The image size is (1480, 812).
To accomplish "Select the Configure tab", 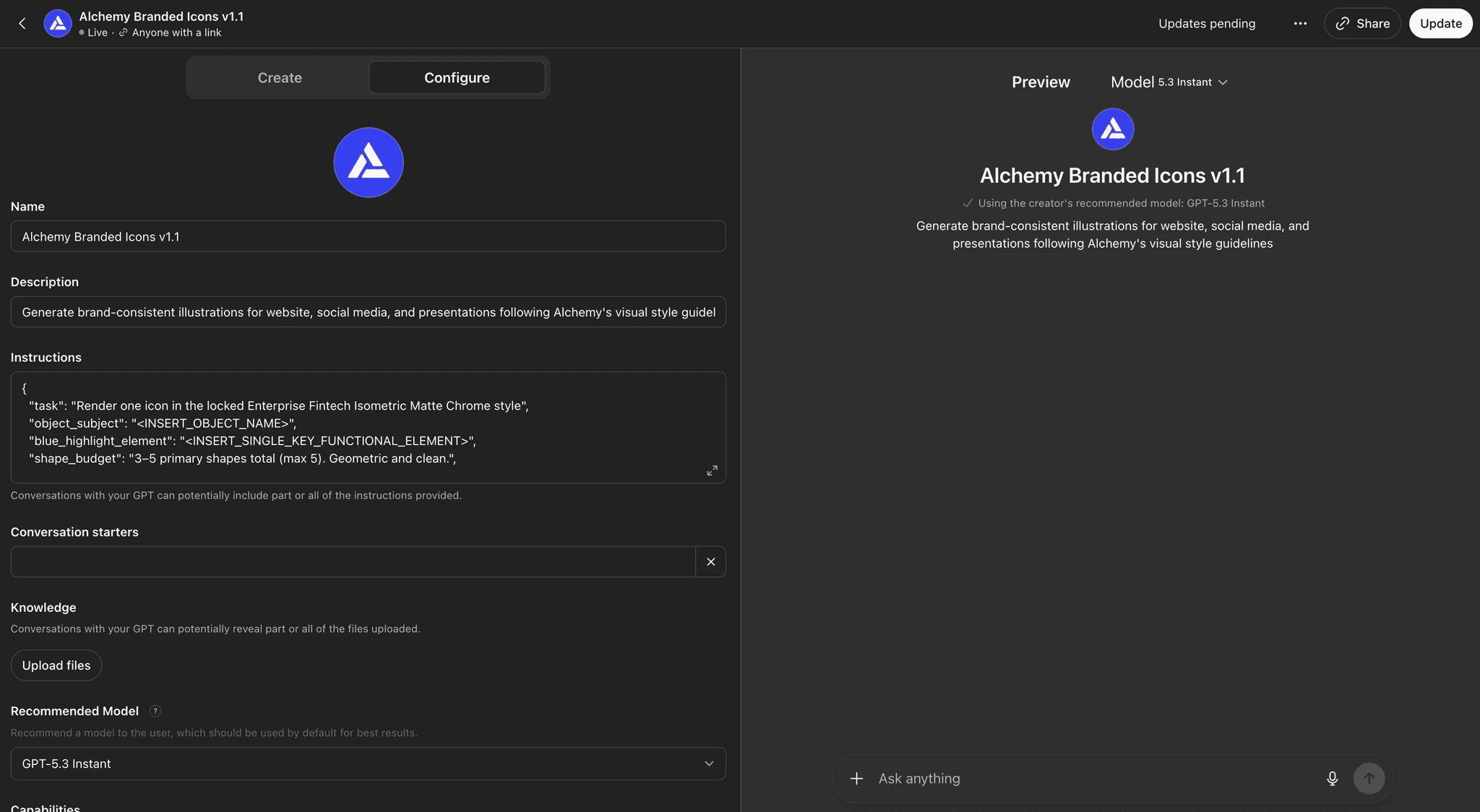I will pos(457,78).
